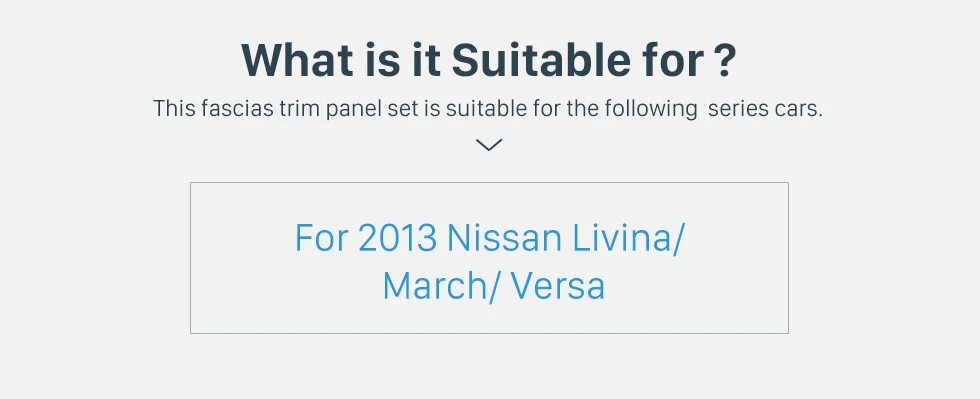Viewport: 980px width, 399px height.
Task: Click the word "Suitable" in the heading
Action: pyautogui.click(x=541, y=61)
